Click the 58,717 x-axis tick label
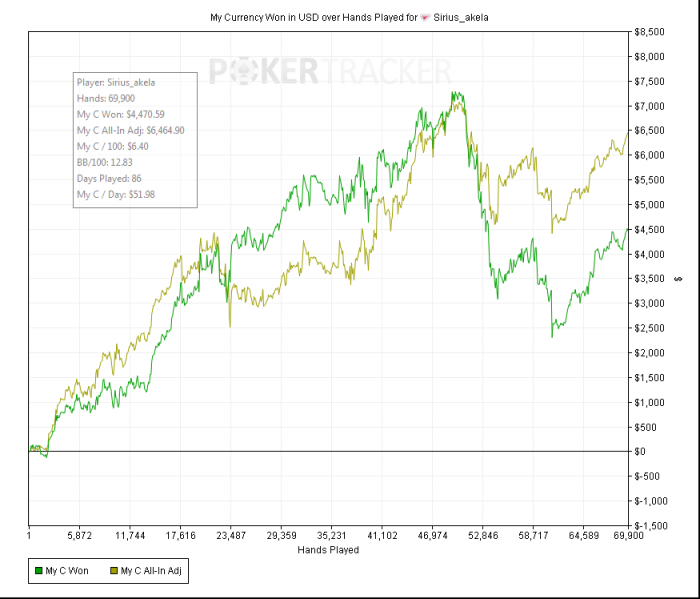 (533, 536)
